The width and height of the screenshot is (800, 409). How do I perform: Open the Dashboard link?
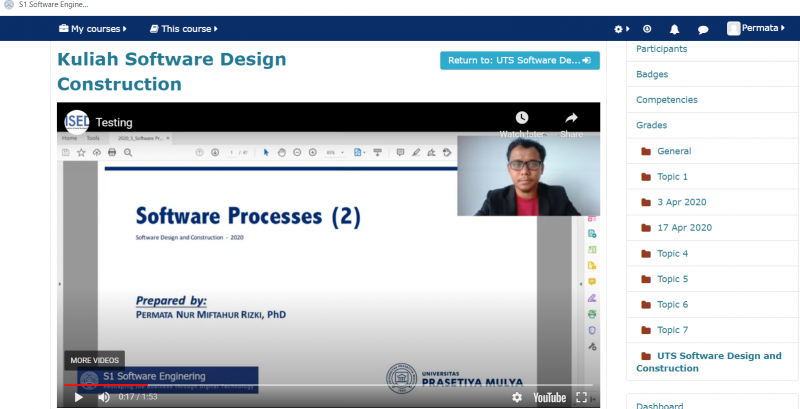point(659,406)
